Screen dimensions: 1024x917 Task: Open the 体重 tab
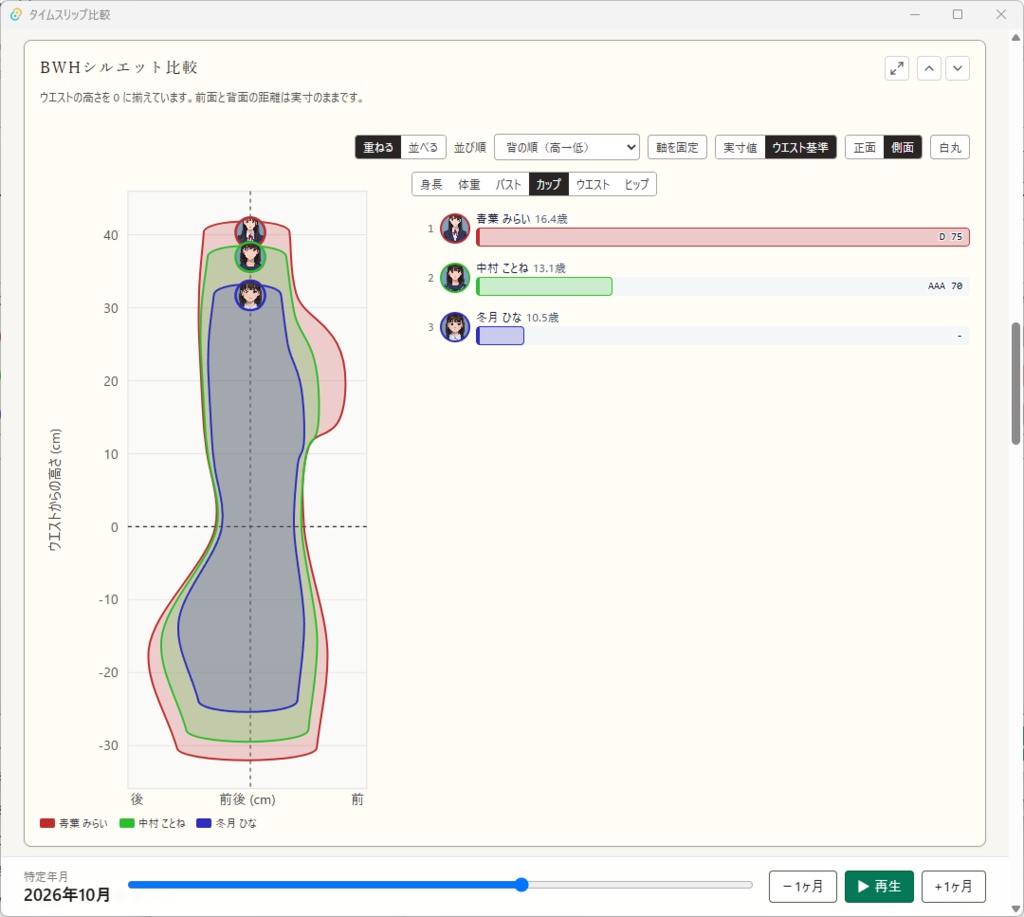pos(469,184)
